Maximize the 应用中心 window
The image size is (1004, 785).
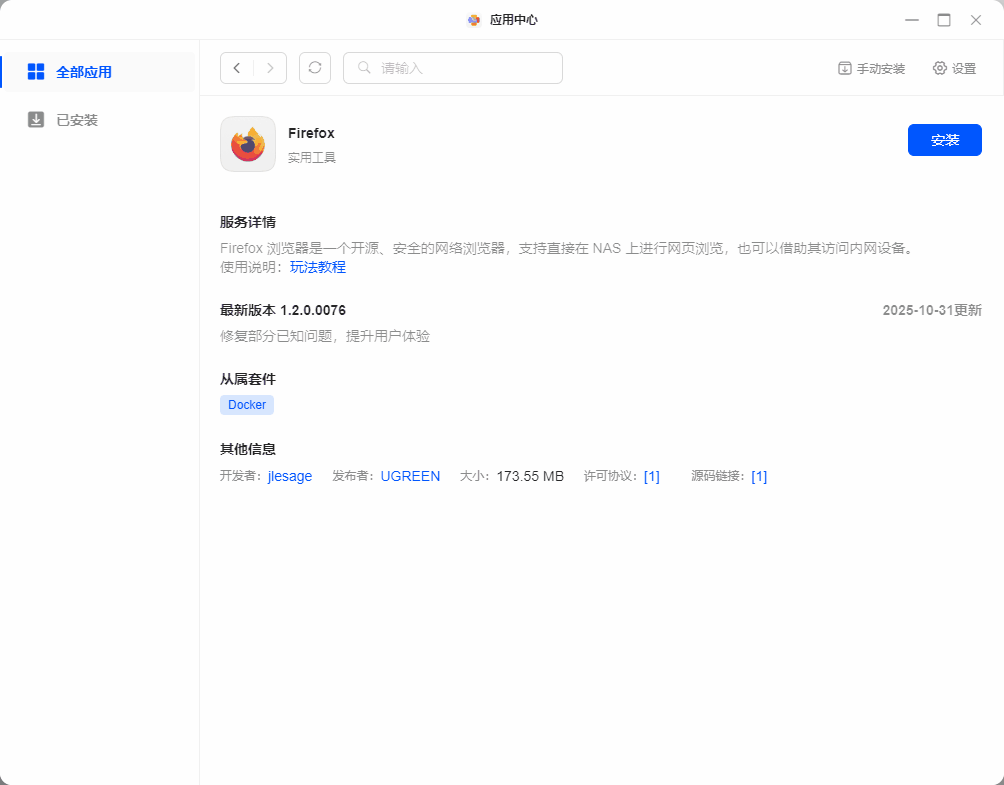944,20
